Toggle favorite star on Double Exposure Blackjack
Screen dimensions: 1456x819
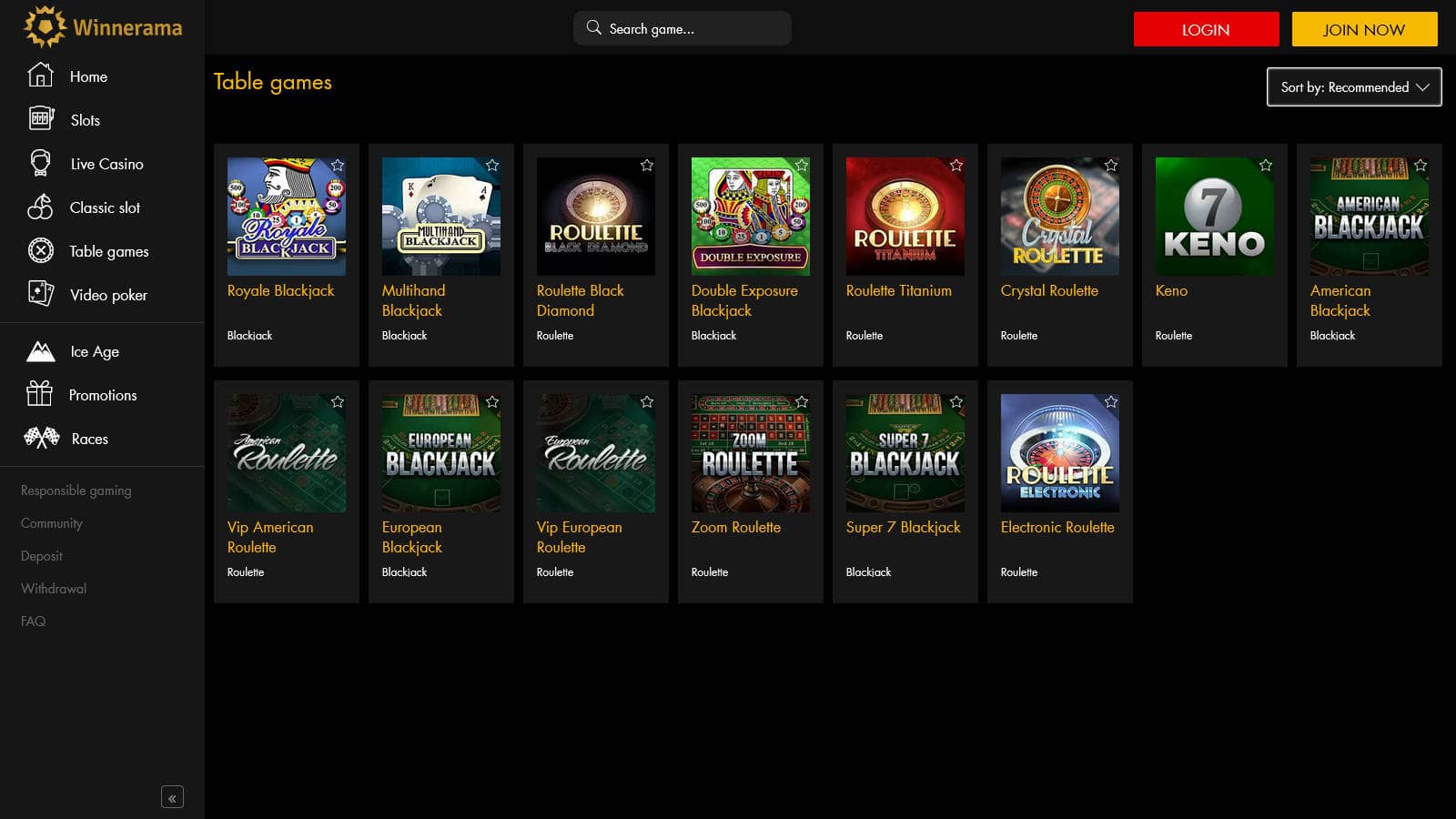(802, 166)
